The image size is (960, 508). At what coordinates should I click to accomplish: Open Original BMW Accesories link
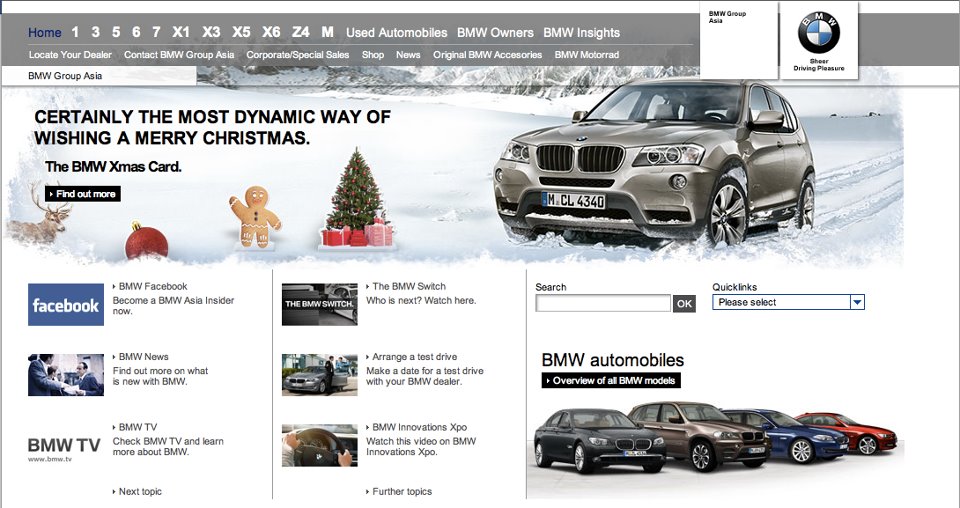tap(487, 54)
